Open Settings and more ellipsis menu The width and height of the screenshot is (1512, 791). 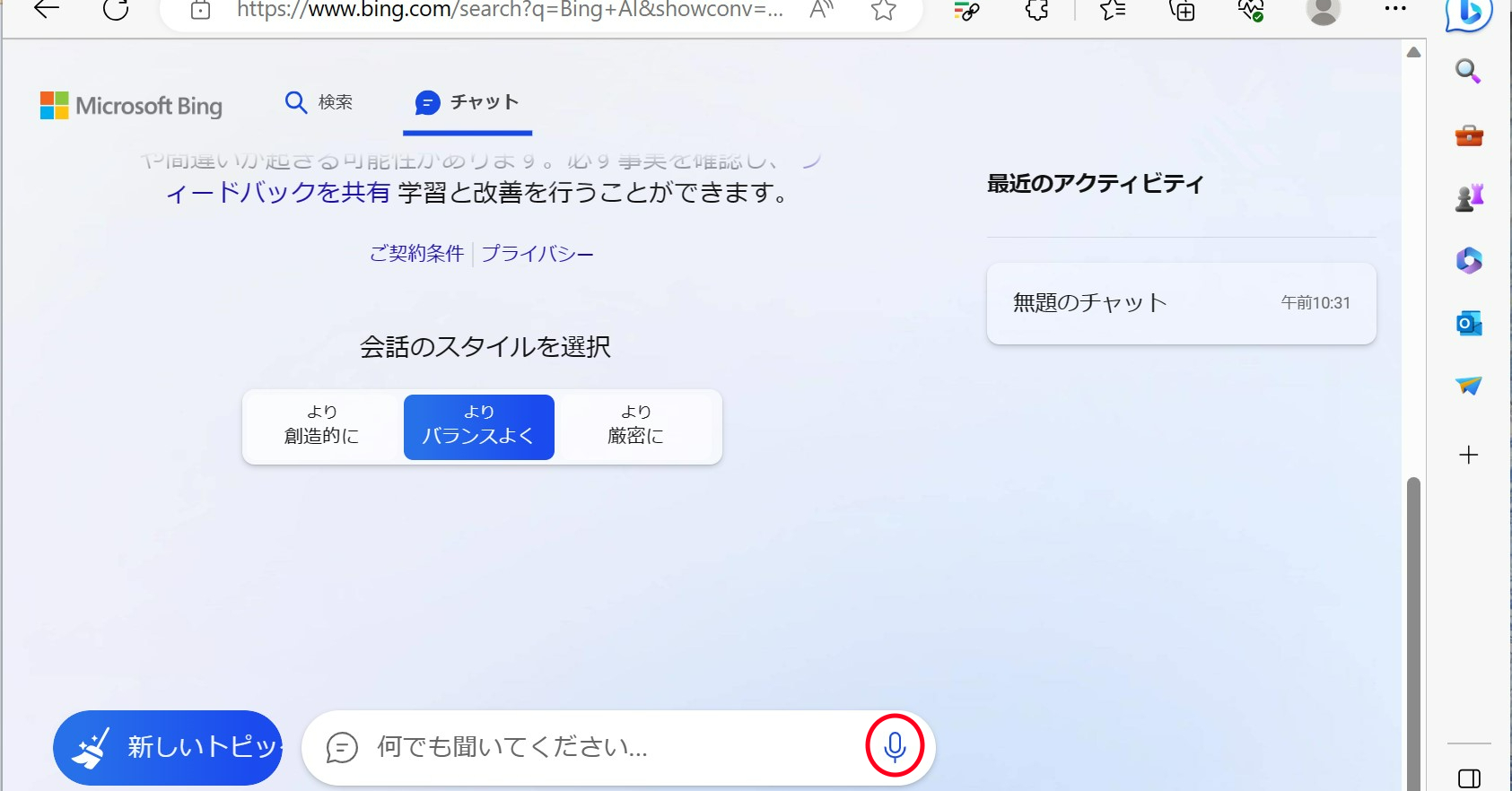(x=1395, y=9)
